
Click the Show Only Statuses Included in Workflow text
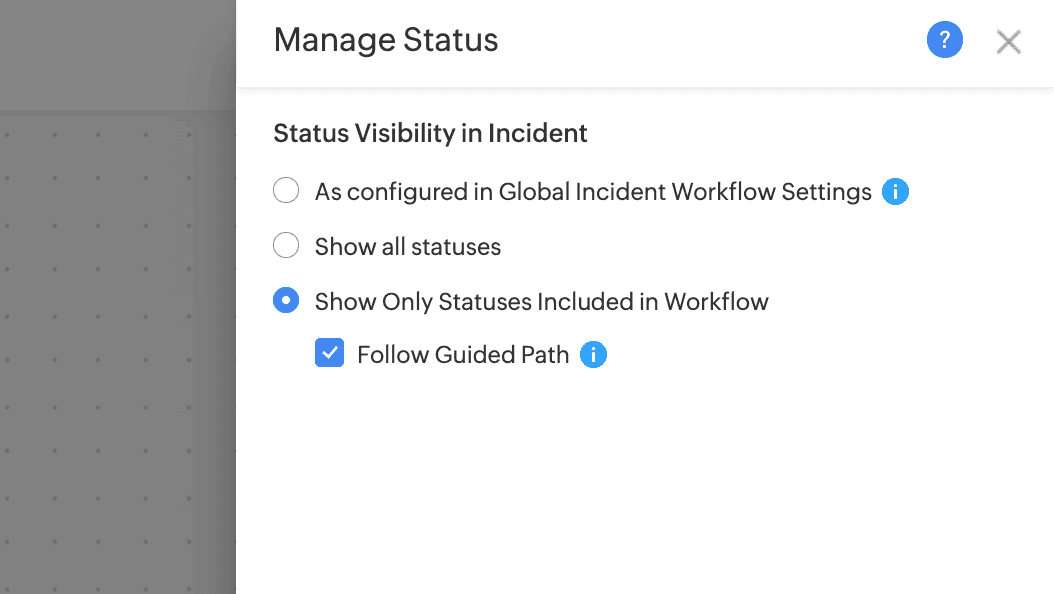(541, 301)
